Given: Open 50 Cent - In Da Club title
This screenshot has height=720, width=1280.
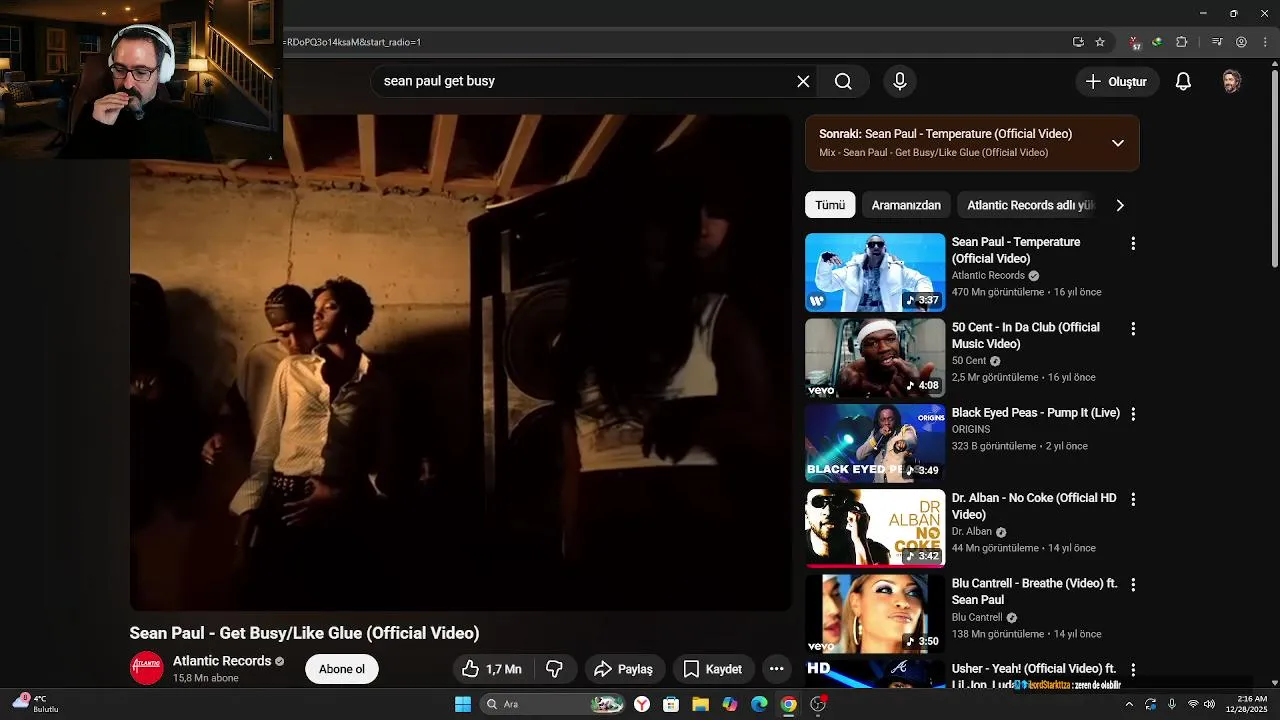Looking at the screenshot, I should point(1026,335).
